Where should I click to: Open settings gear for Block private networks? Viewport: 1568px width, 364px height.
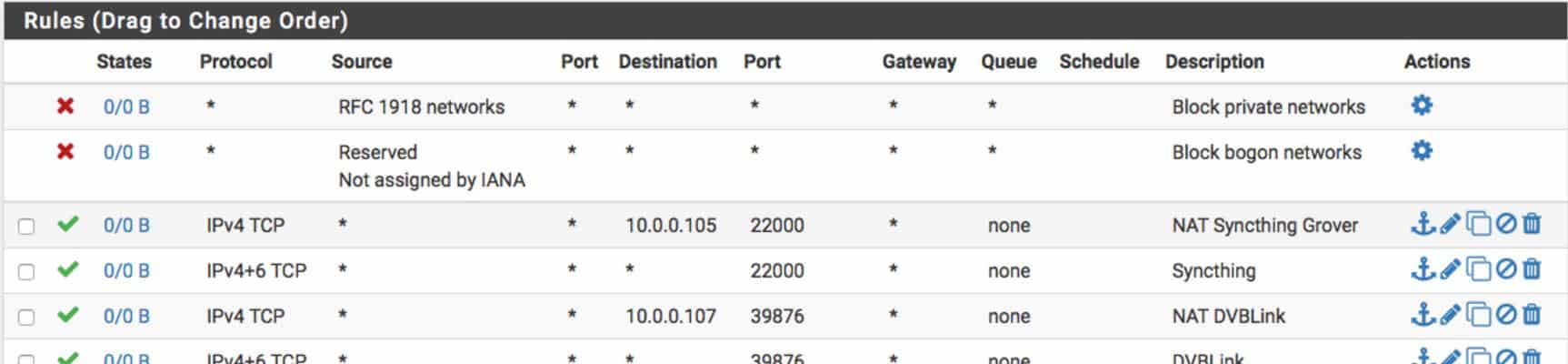click(x=1422, y=106)
